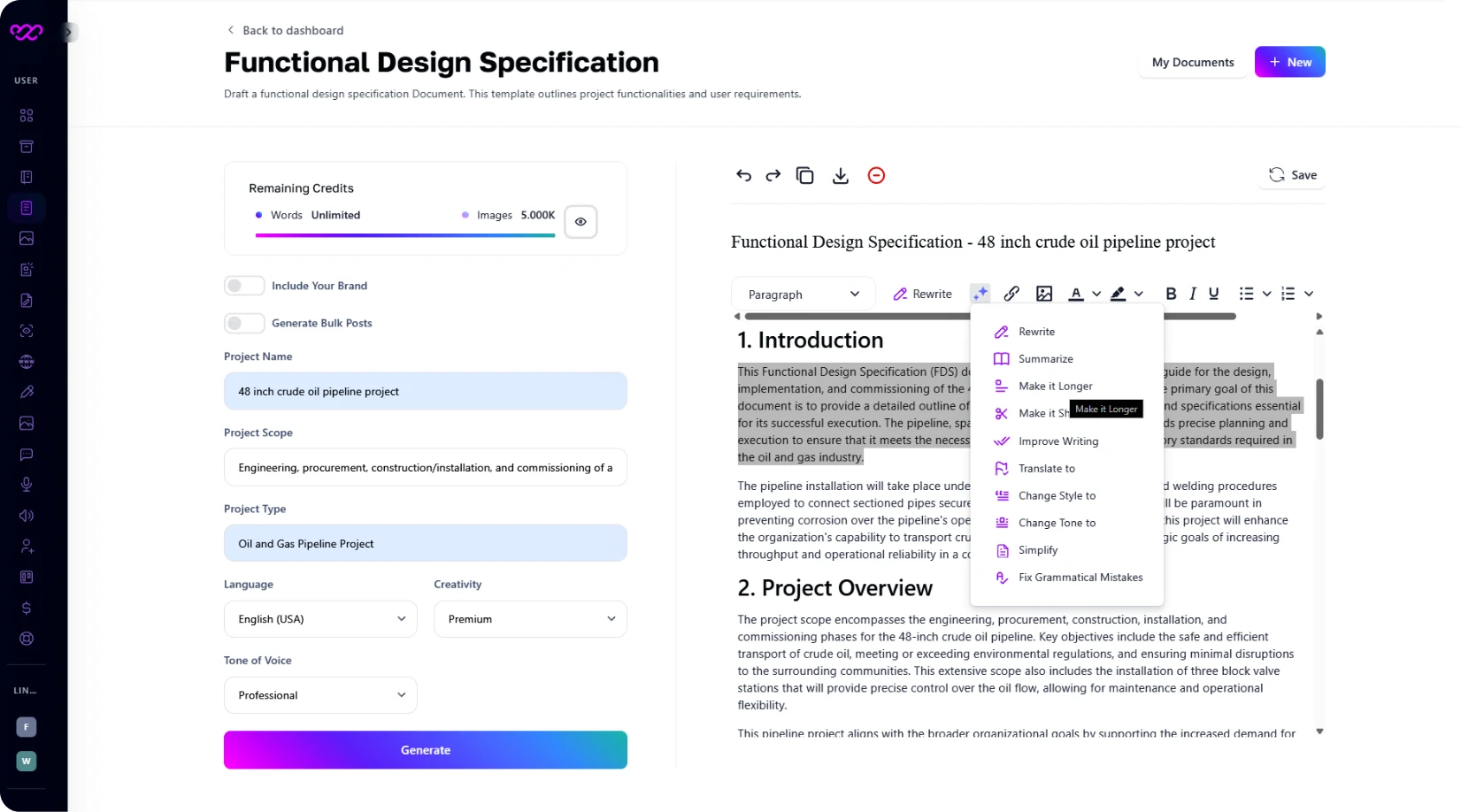This screenshot has height=812, width=1461.
Task: Choose Change Tone to from AI menu
Action: tap(1066, 523)
